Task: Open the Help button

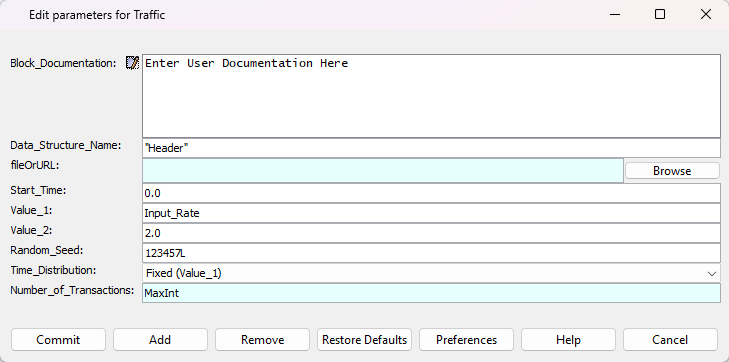Action: tap(568, 340)
